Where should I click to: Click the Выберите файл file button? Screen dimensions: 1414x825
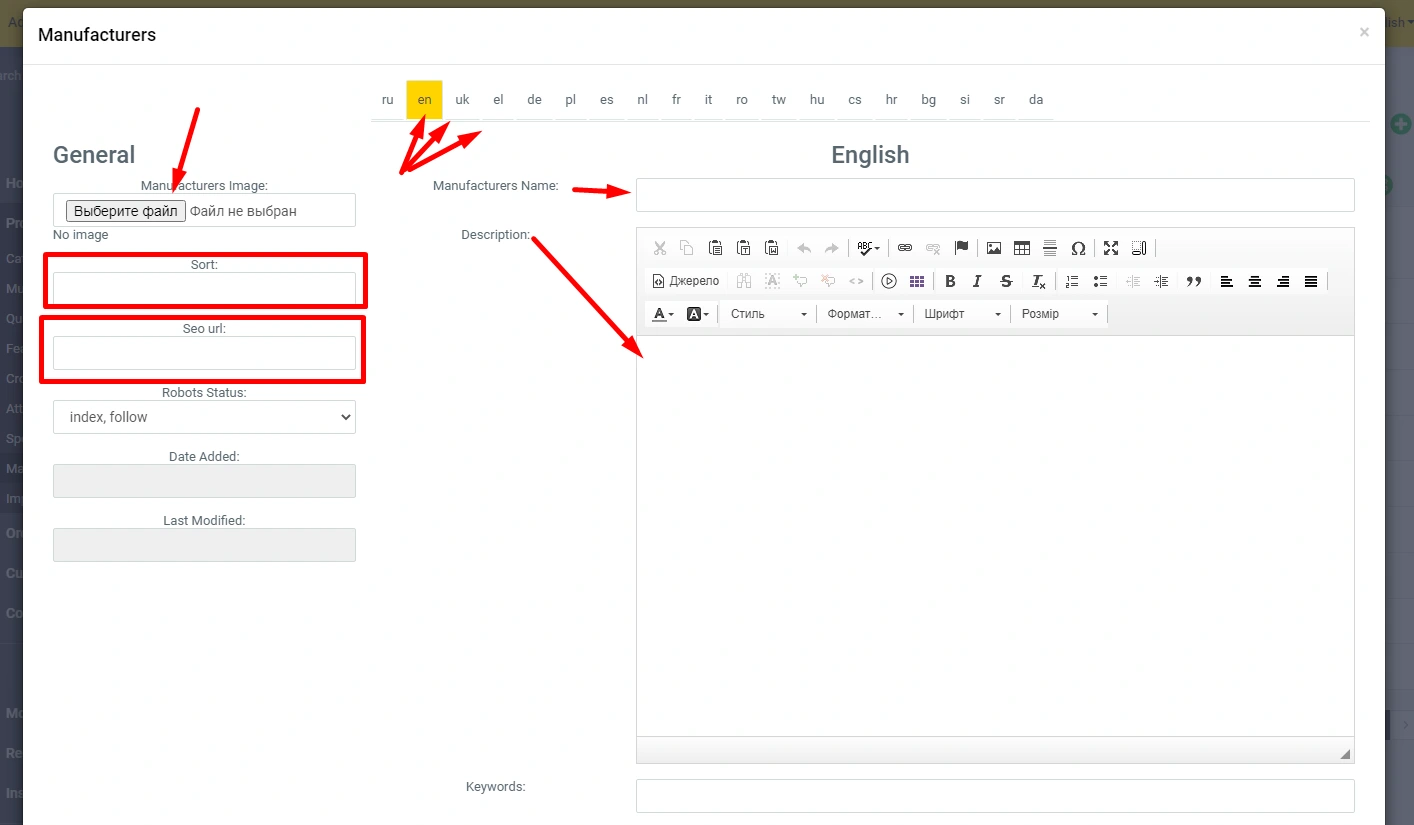pyautogui.click(x=126, y=211)
